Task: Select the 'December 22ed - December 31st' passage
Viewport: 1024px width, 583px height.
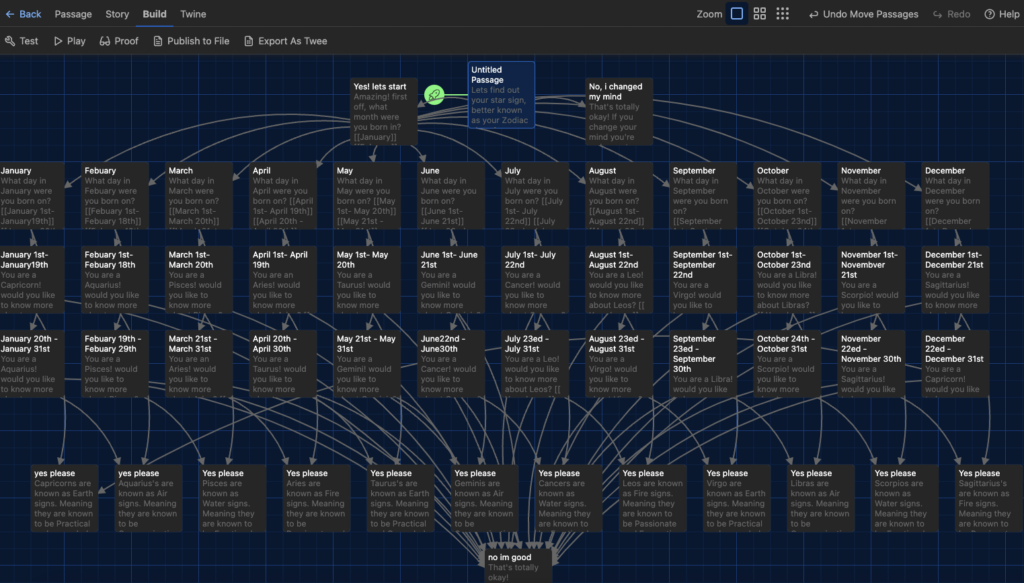Action: (955, 364)
